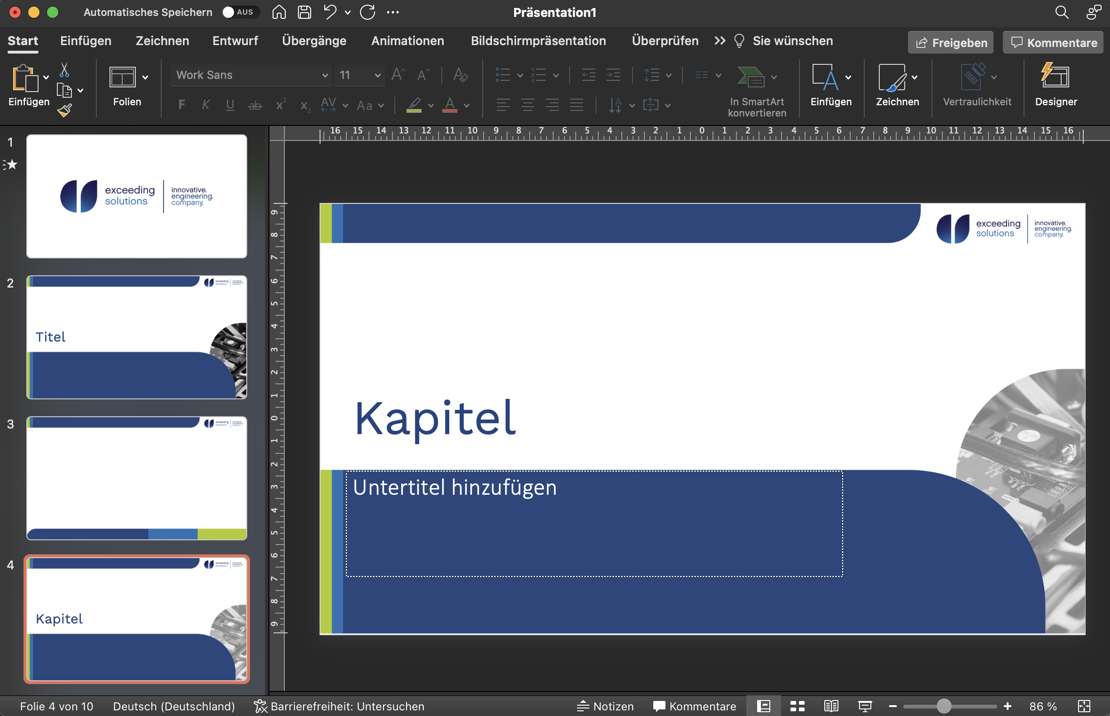Open the Übergänge ribbon tab

tap(314, 41)
